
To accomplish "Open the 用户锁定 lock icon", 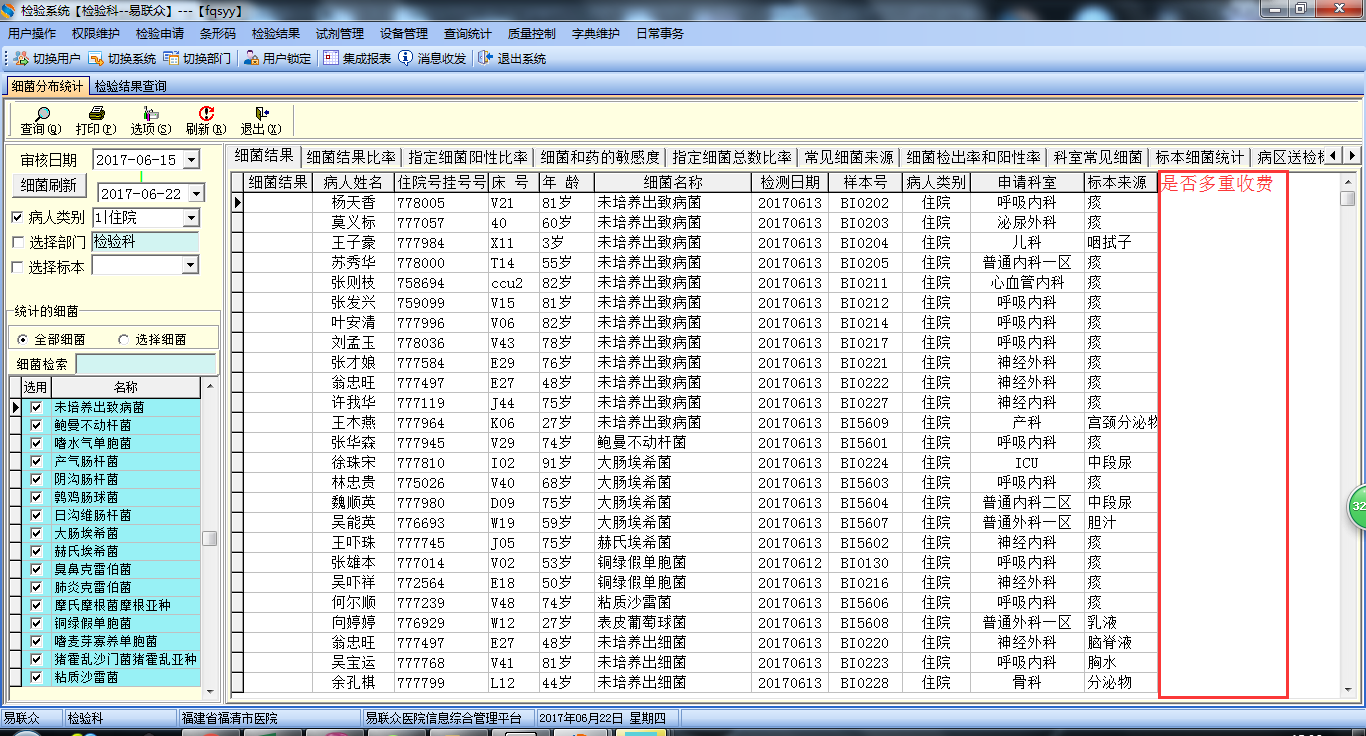I will click(252, 58).
